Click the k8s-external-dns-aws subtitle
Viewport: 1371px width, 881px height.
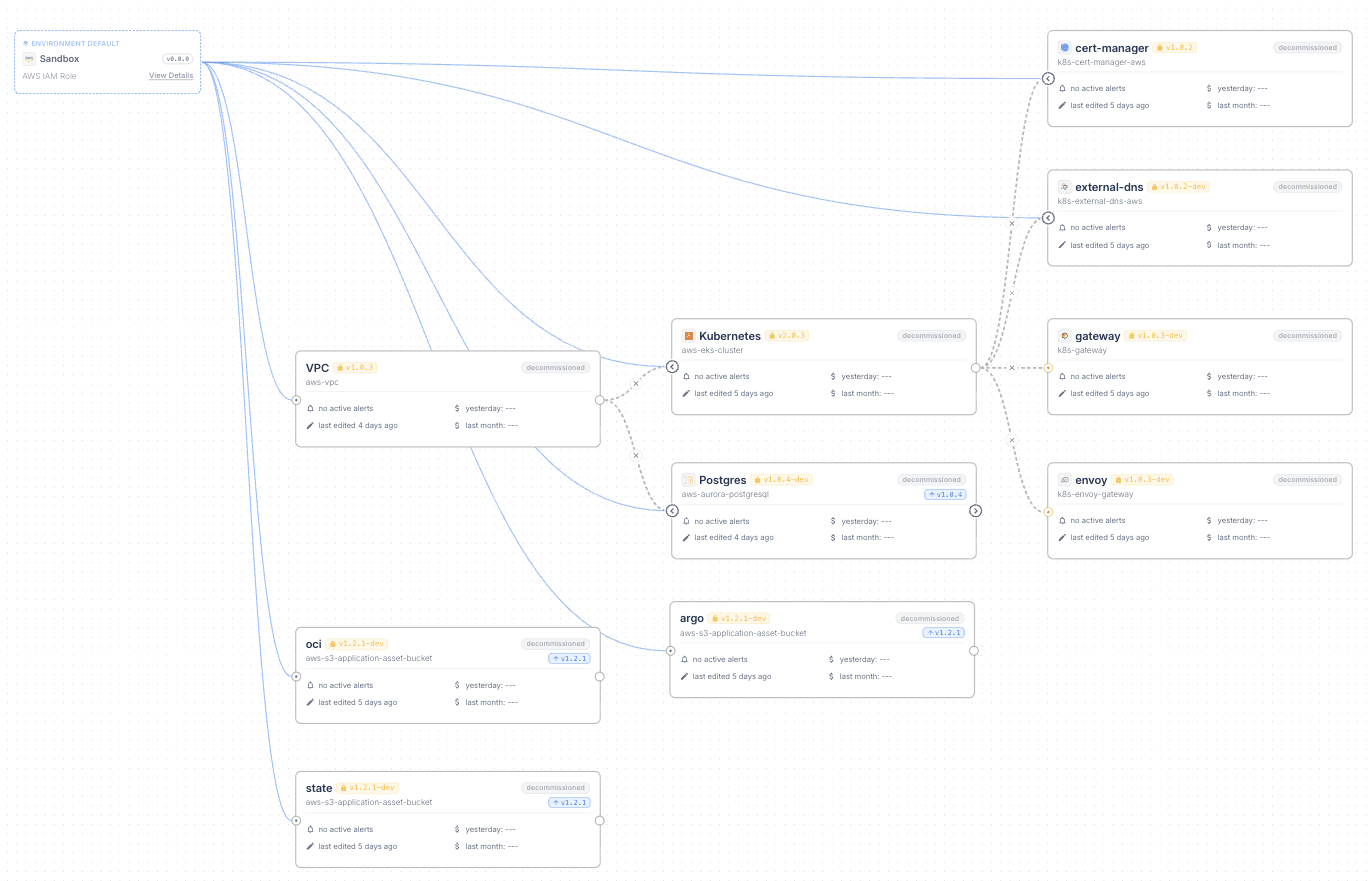[x=1100, y=201]
